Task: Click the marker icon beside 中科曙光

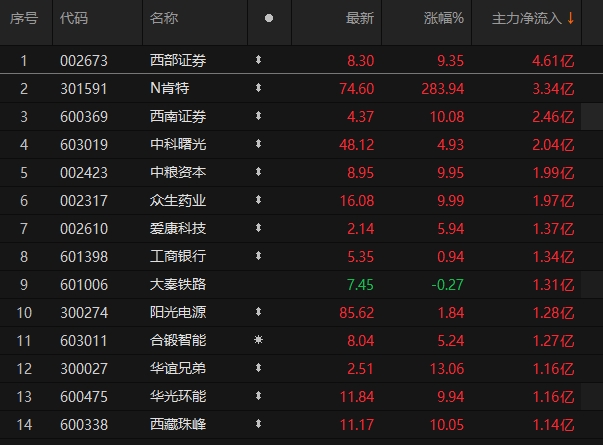Action: coord(258,144)
